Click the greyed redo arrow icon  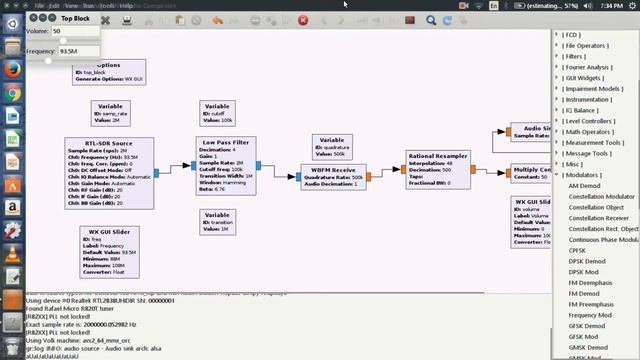tap(233, 20)
